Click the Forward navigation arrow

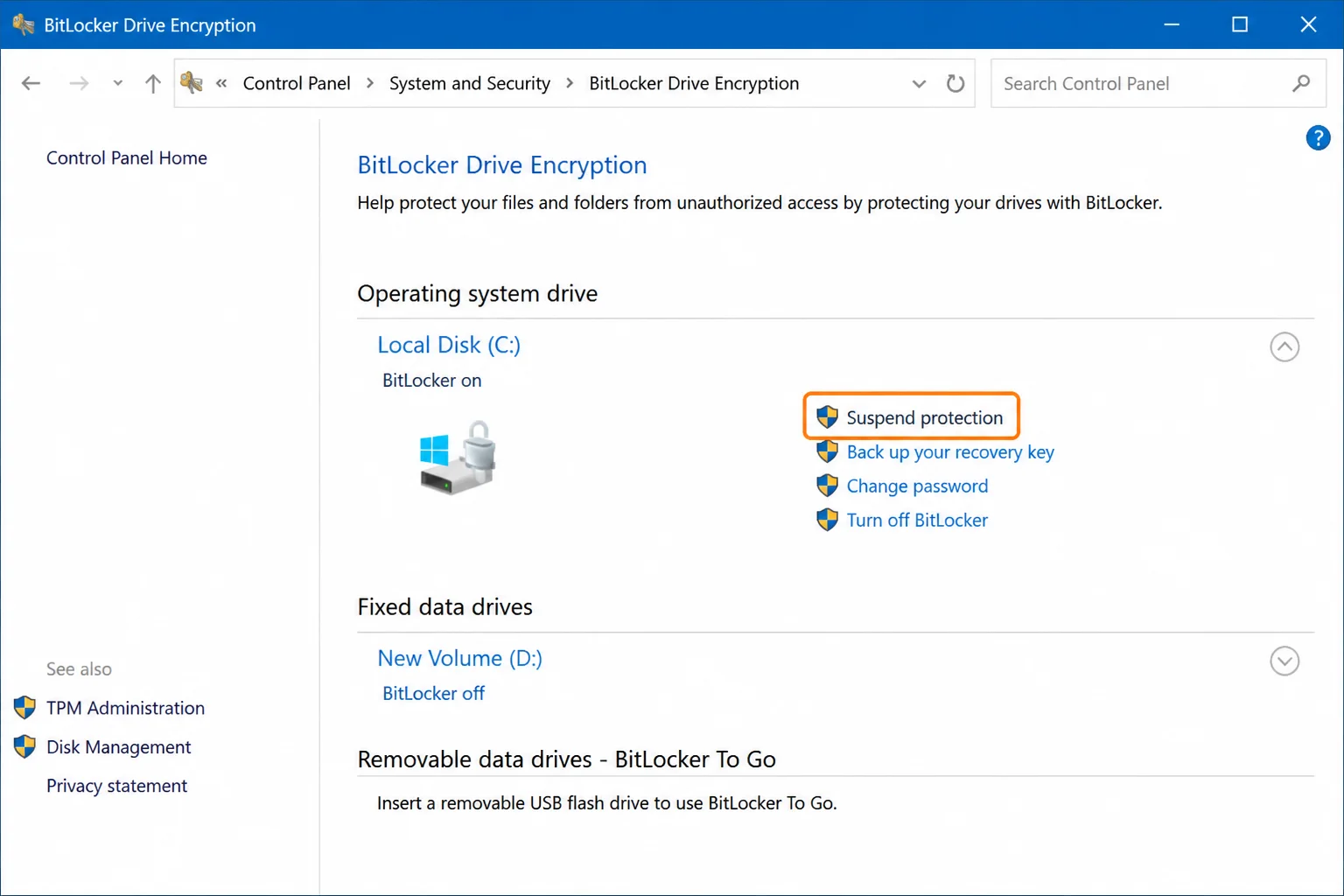point(79,83)
